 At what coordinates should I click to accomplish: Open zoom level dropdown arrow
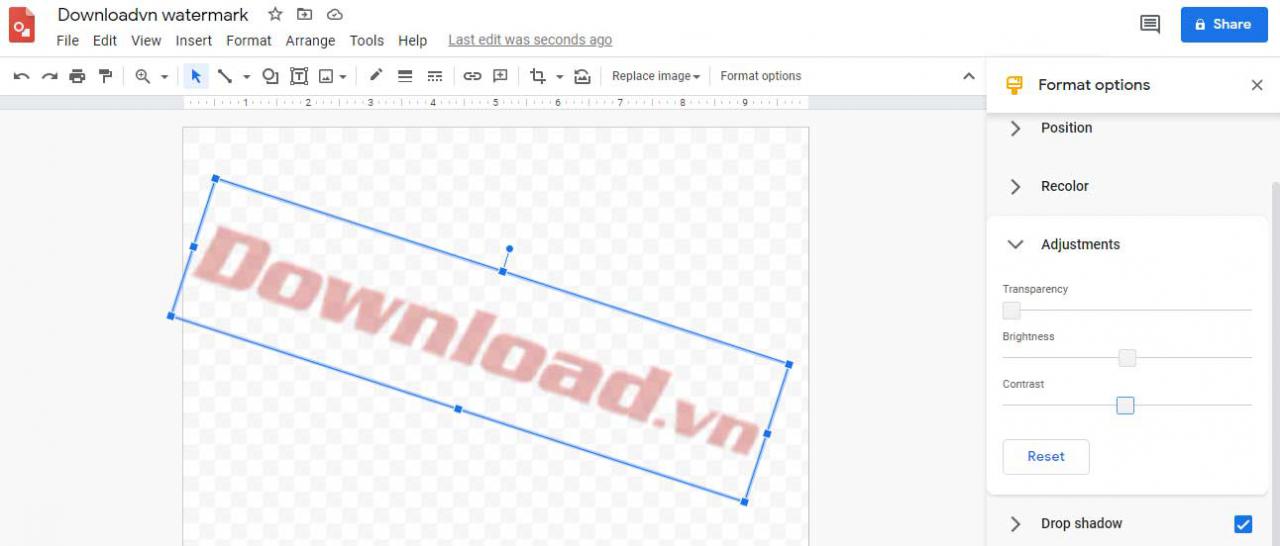tap(164, 76)
